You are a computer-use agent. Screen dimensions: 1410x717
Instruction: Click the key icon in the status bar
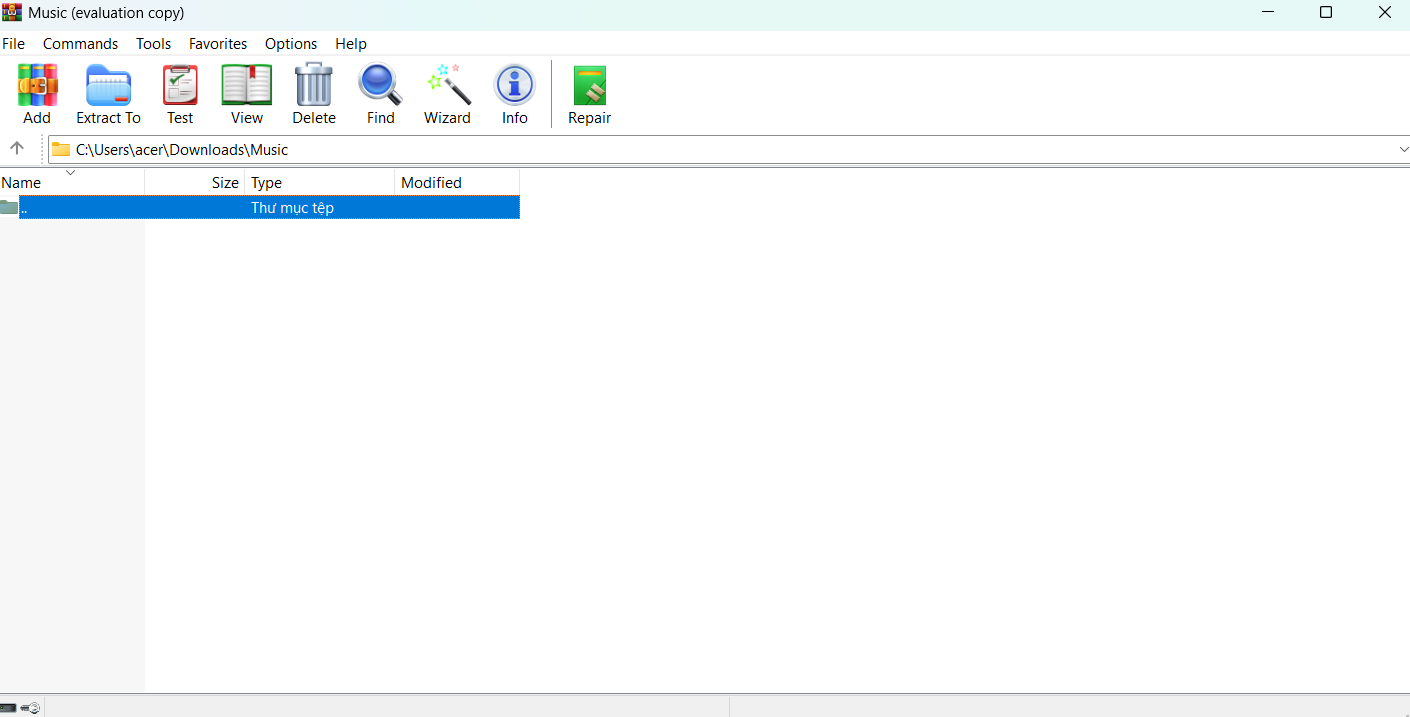[31, 708]
